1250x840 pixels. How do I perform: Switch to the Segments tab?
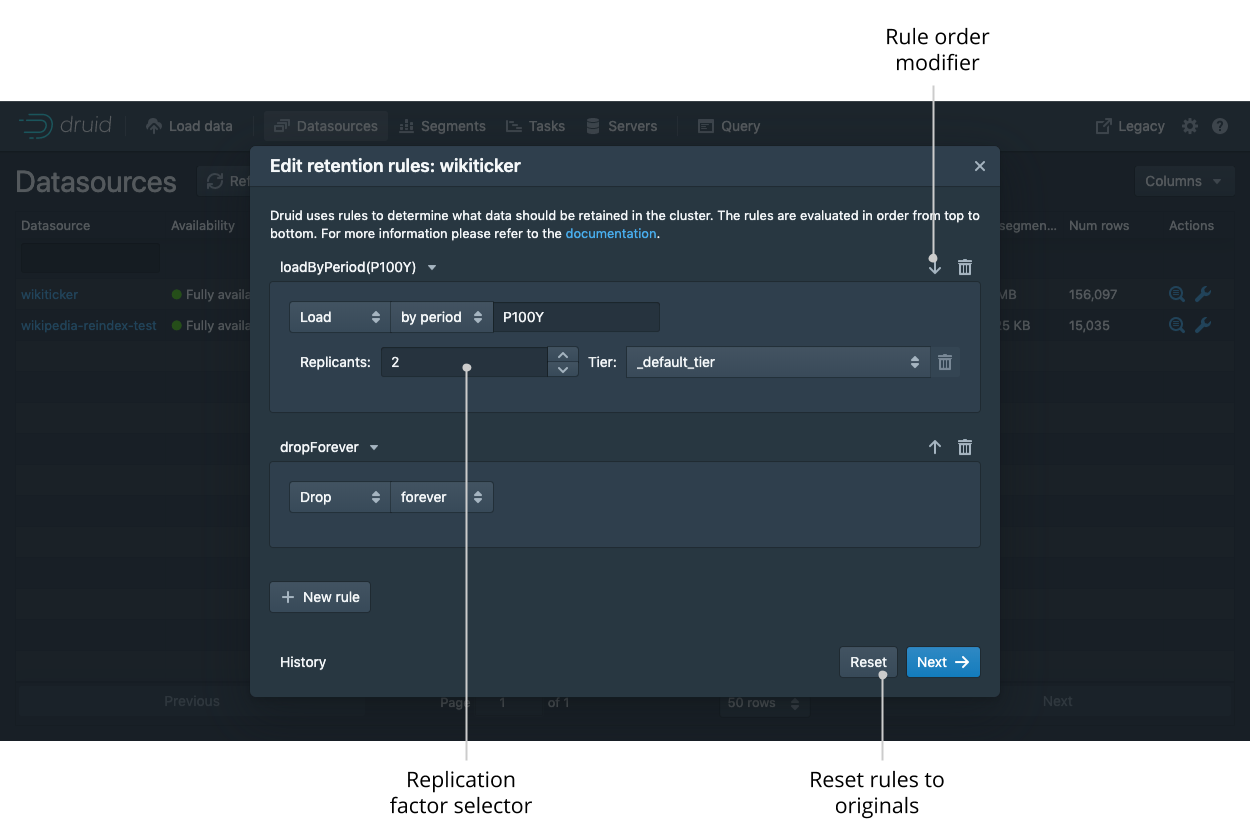442,126
